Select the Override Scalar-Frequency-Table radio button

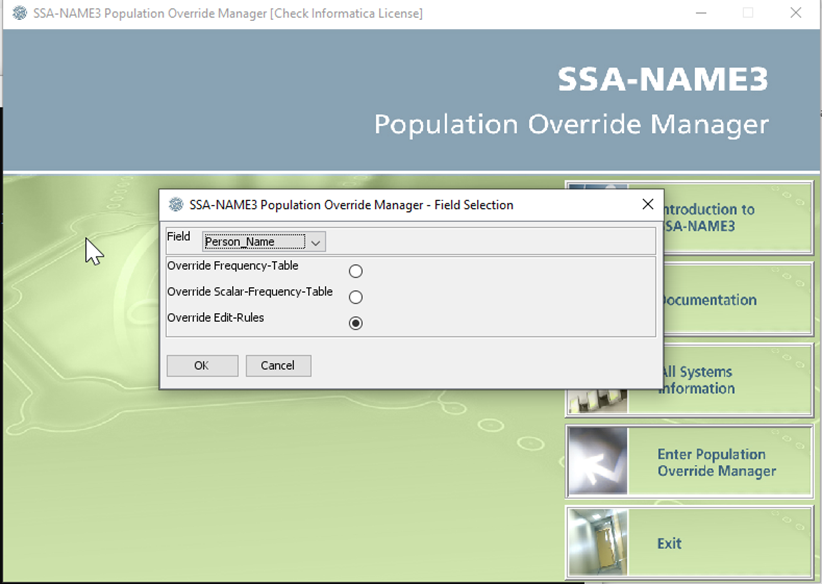355,297
